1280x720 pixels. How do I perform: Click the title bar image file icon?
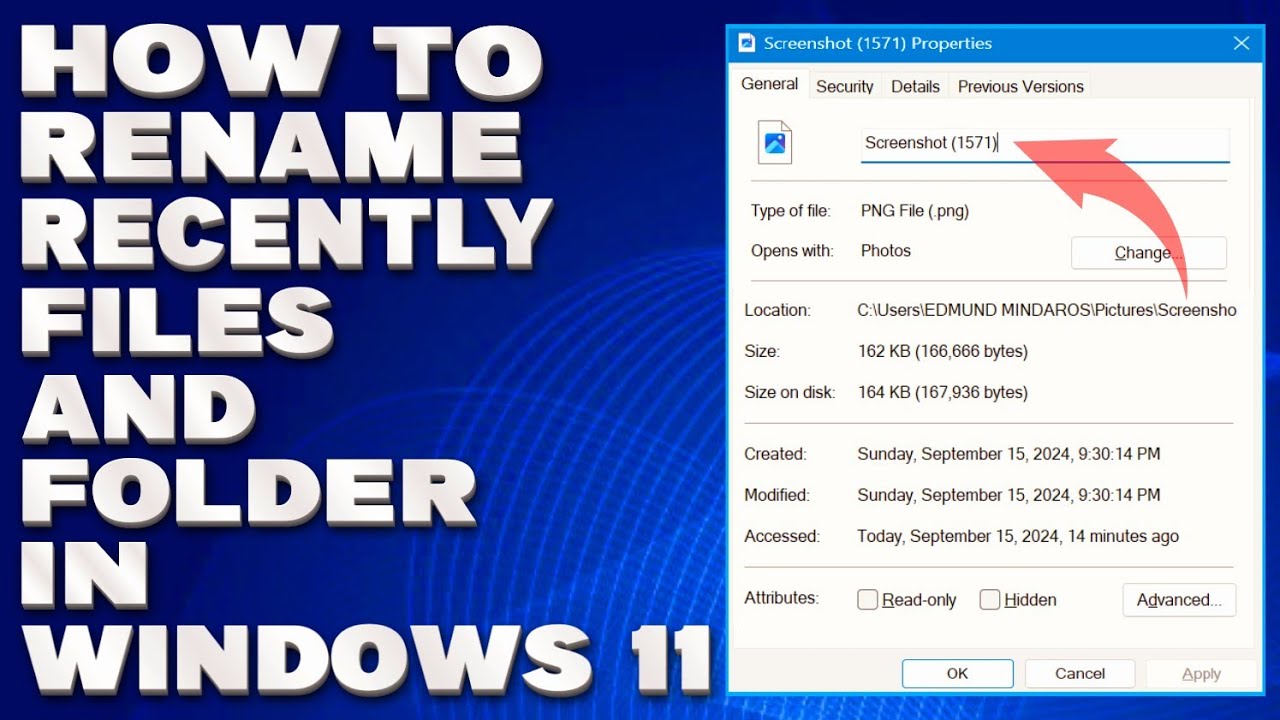746,43
